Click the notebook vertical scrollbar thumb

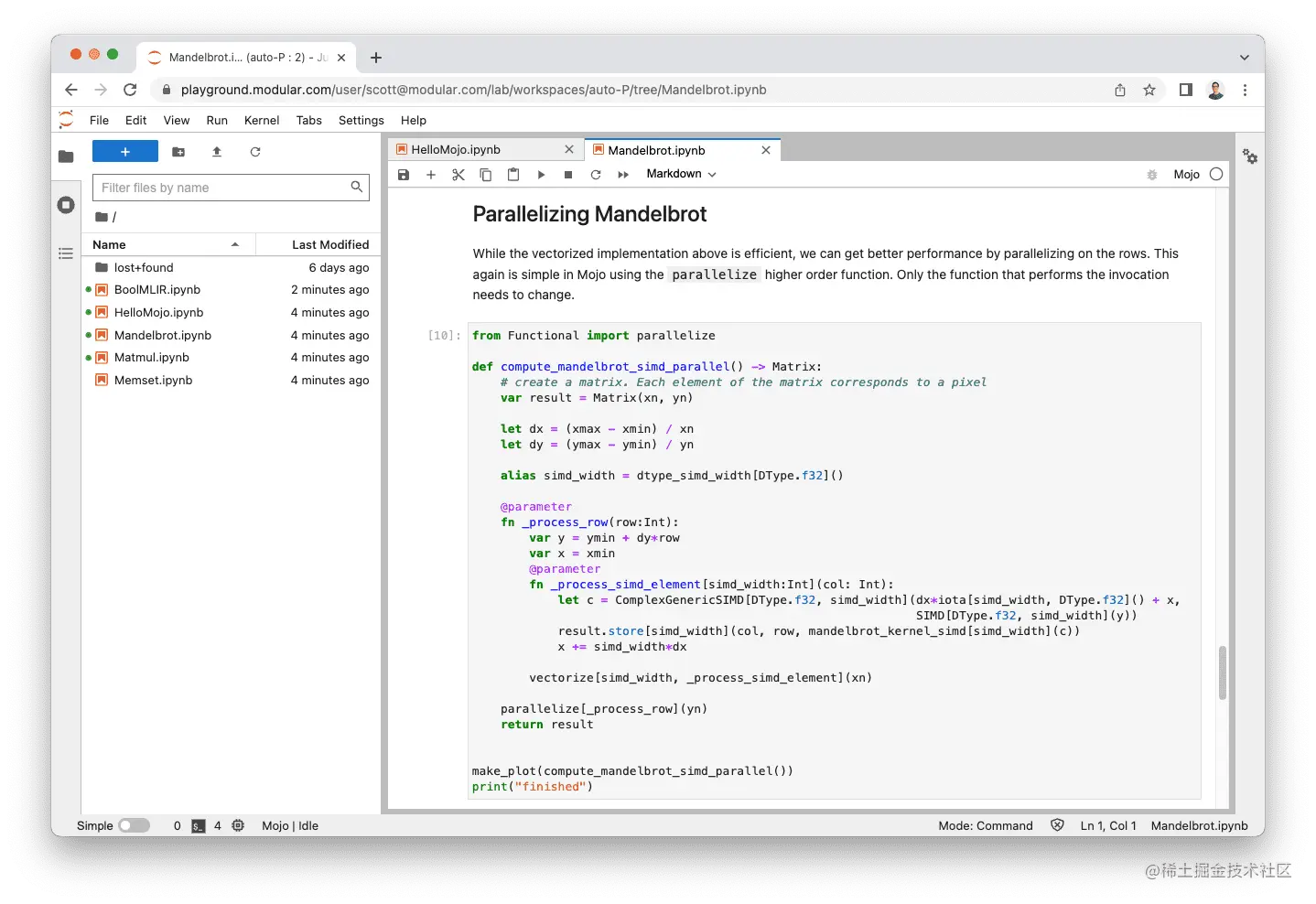point(1223,673)
